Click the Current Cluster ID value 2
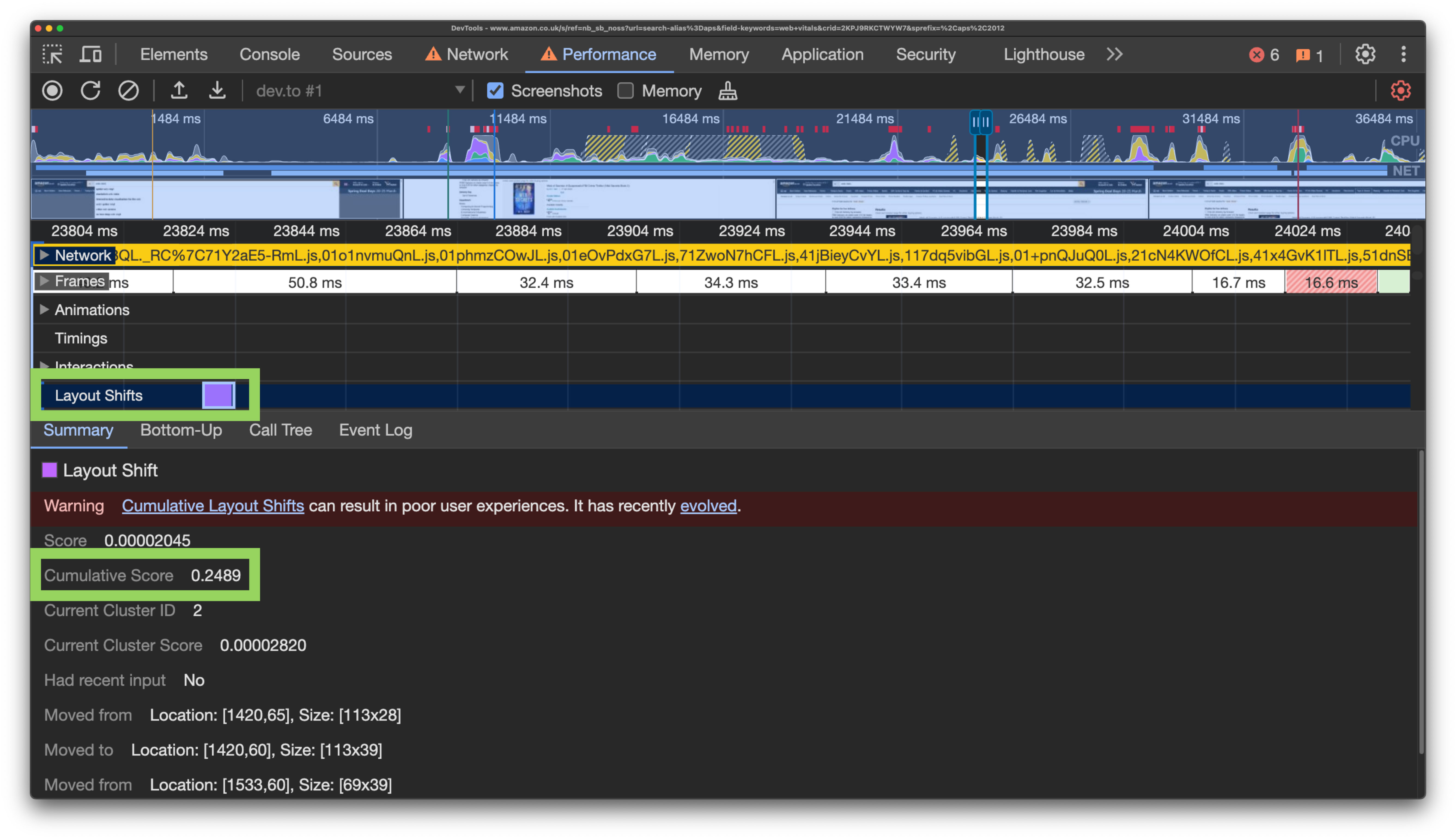This screenshot has height=839, width=1456. click(197, 610)
